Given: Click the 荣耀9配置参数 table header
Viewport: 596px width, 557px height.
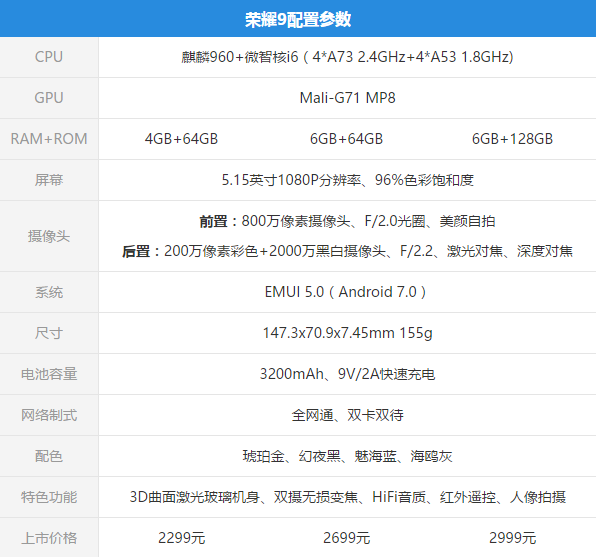Looking at the screenshot, I should [x=298, y=20].
